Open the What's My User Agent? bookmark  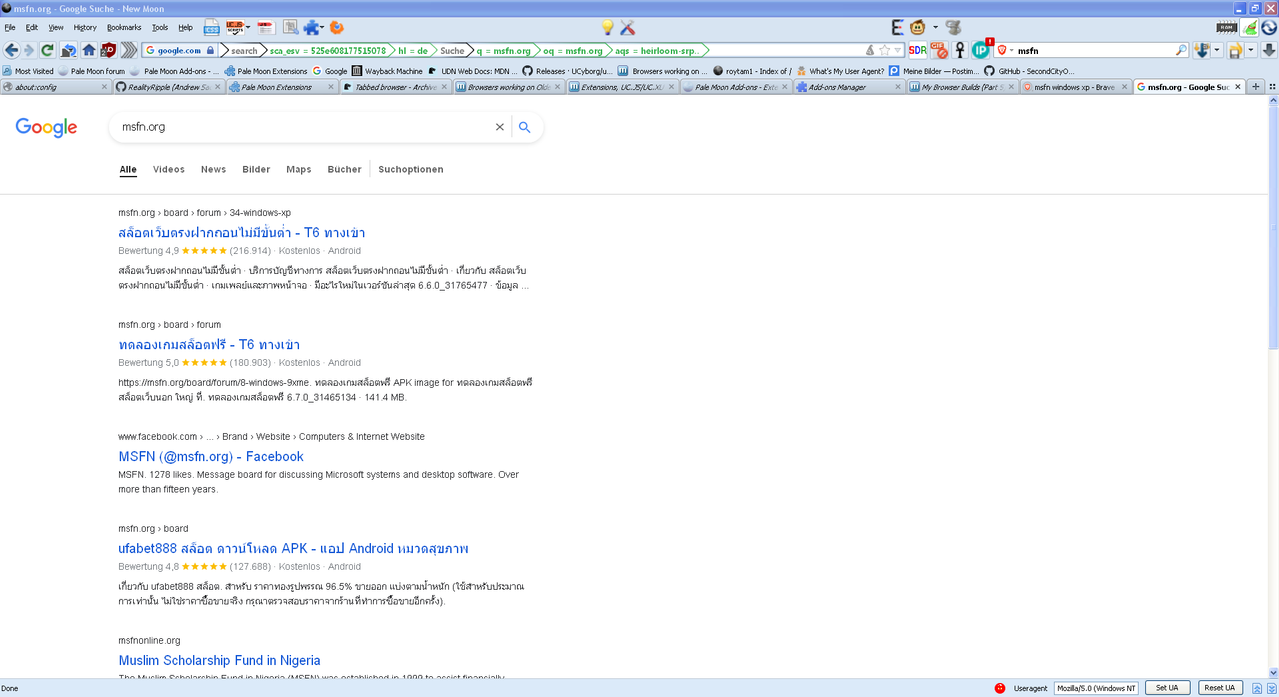pyautogui.click(x=840, y=71)
